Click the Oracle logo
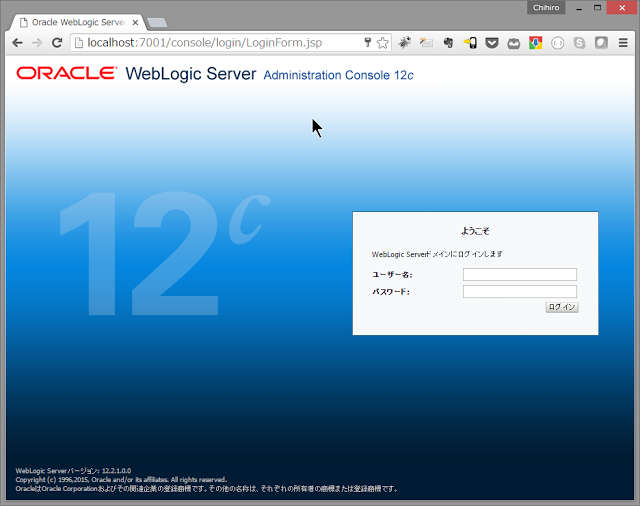 (x=67, y=73)
